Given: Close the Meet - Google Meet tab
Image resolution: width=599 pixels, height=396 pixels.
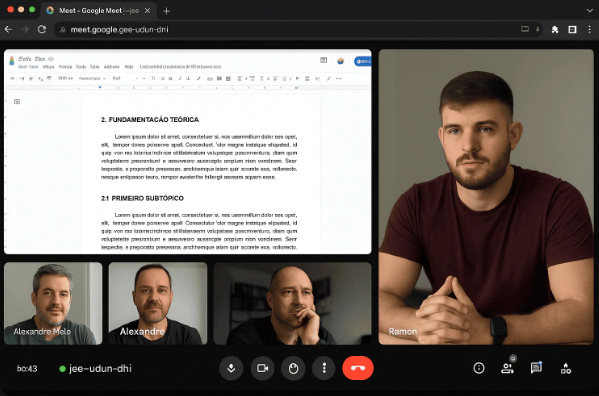Looking at the screenshot, I should click(147, 11).
